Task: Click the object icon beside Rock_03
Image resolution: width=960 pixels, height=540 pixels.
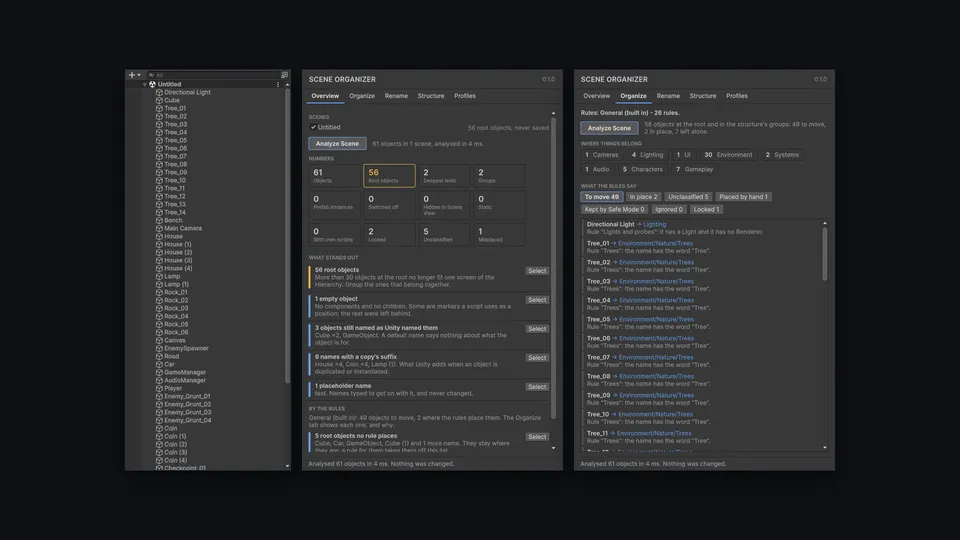Action: pos(159,309)
